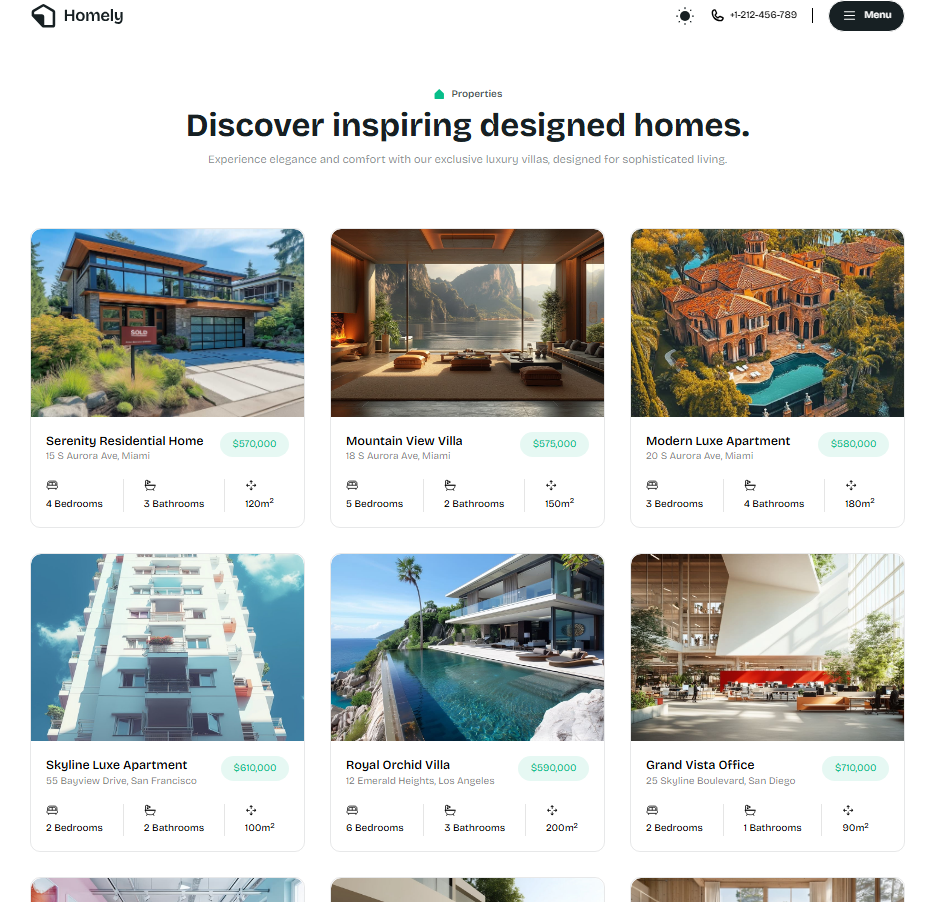Call the phone number +1-212-456-789

click(763, 16)
